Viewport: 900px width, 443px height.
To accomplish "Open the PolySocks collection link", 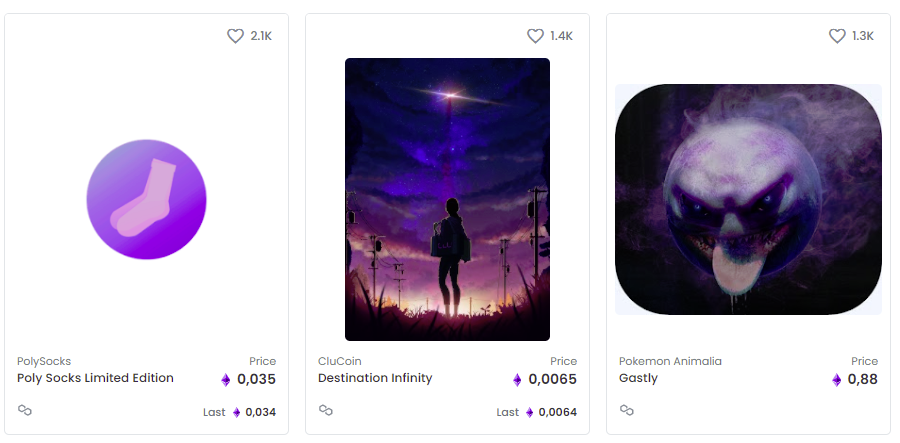I will coord(44,361).
